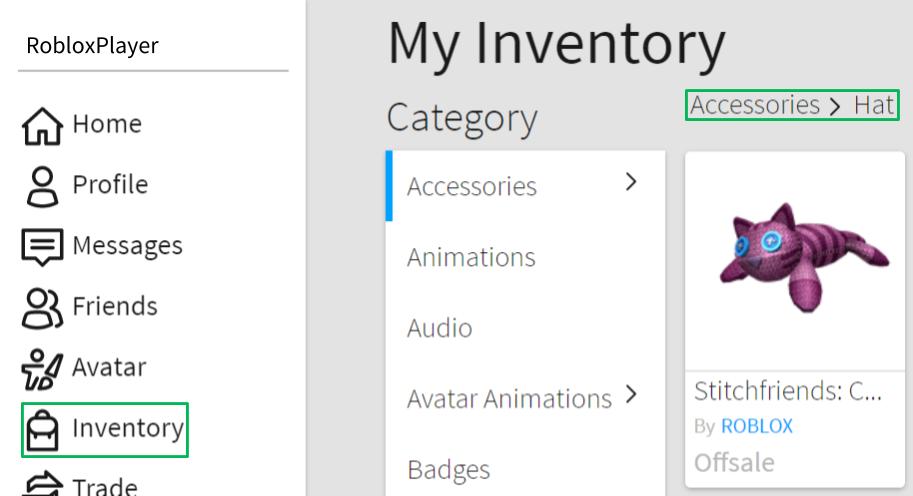Select Avatar Animations category label
Screen dimensions: 913x496
(509, 399)
